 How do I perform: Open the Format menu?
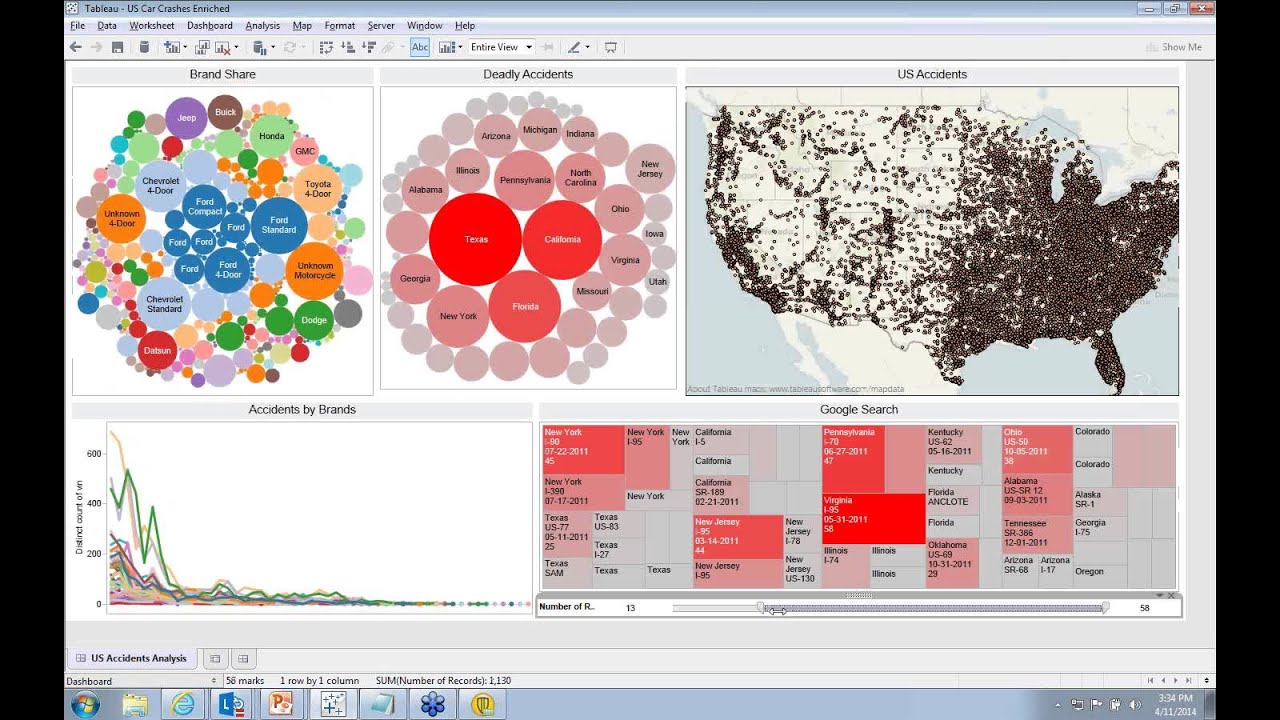340,25
